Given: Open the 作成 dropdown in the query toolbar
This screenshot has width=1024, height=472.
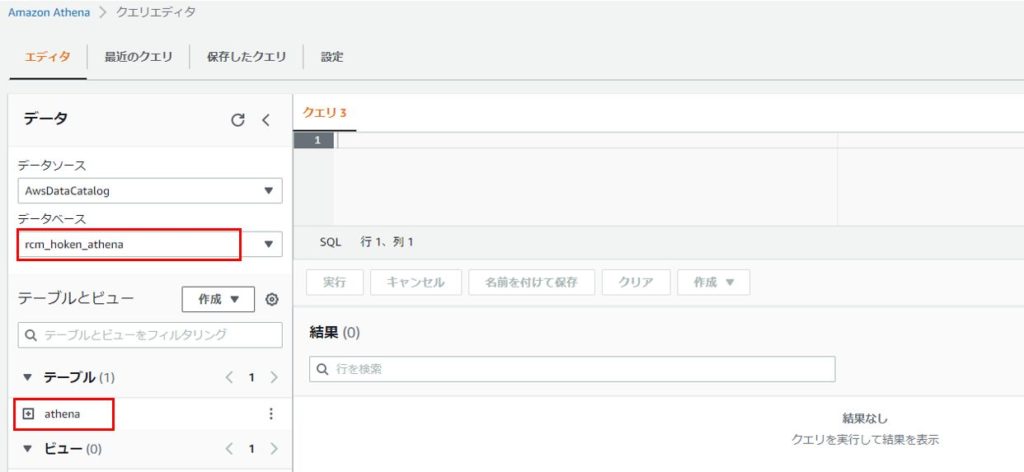Looking at the screenshot, I should coord(713,282).
